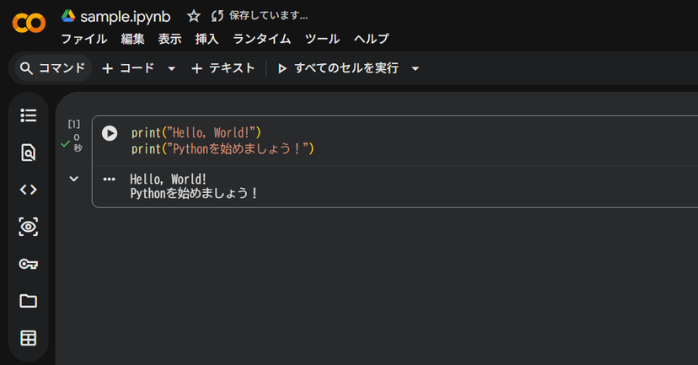The height and width of the screenshot is (365, 698).
Task: Open the data table sidebar icon
Action: [x=28, y=338]
